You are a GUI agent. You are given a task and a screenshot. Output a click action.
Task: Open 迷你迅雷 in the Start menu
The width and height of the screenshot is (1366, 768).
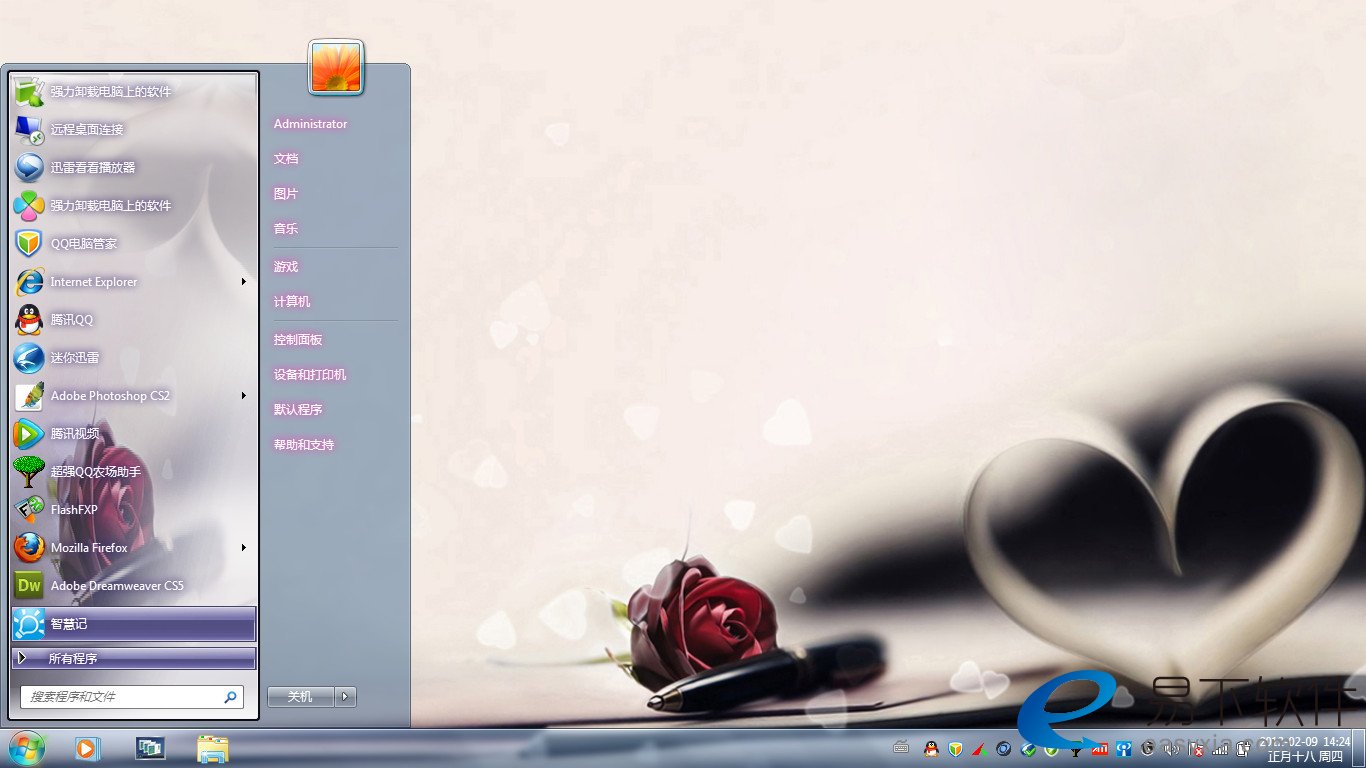click(x=134, y=358)
